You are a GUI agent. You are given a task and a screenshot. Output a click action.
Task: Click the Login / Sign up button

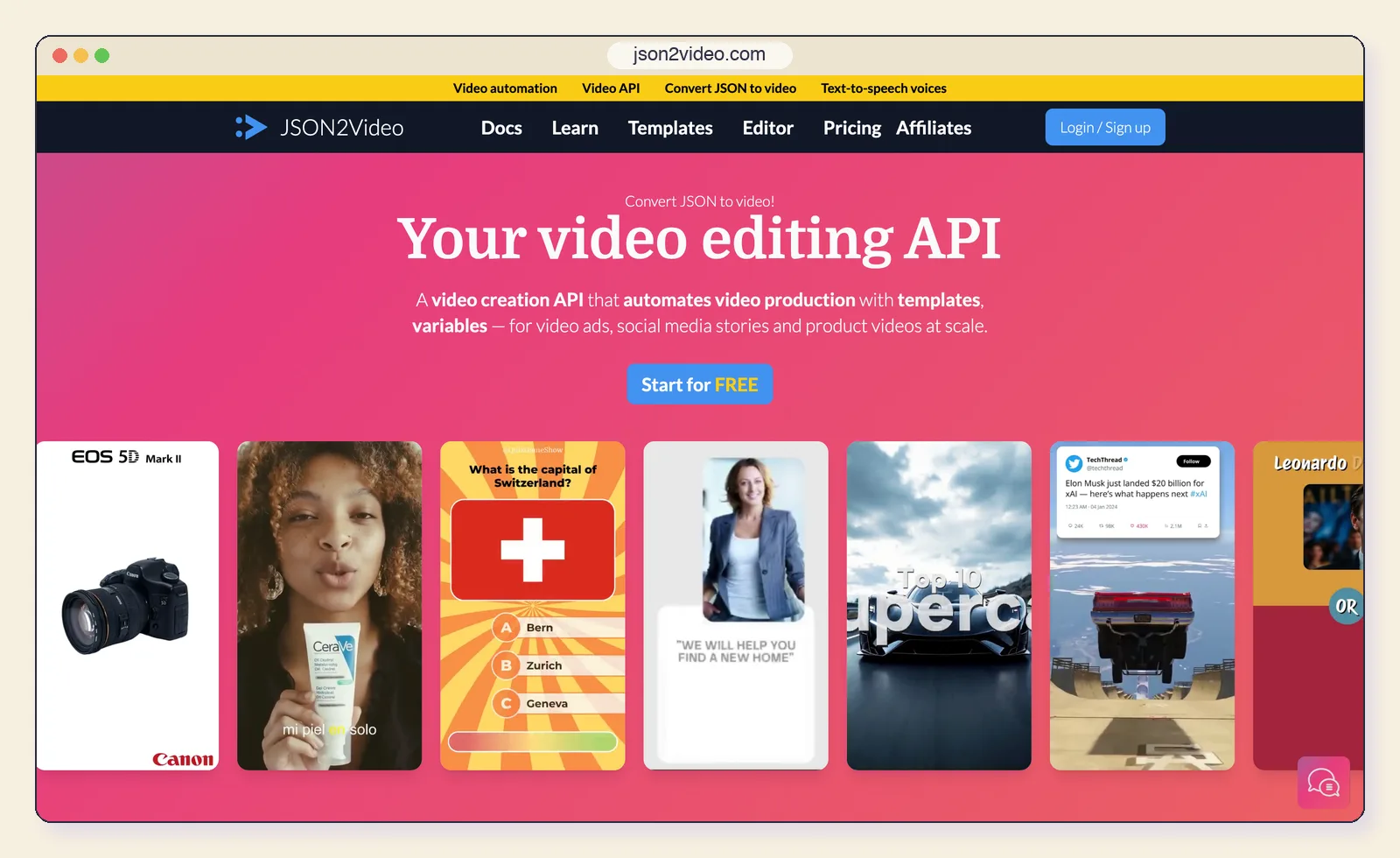[x=1105, y=127]
